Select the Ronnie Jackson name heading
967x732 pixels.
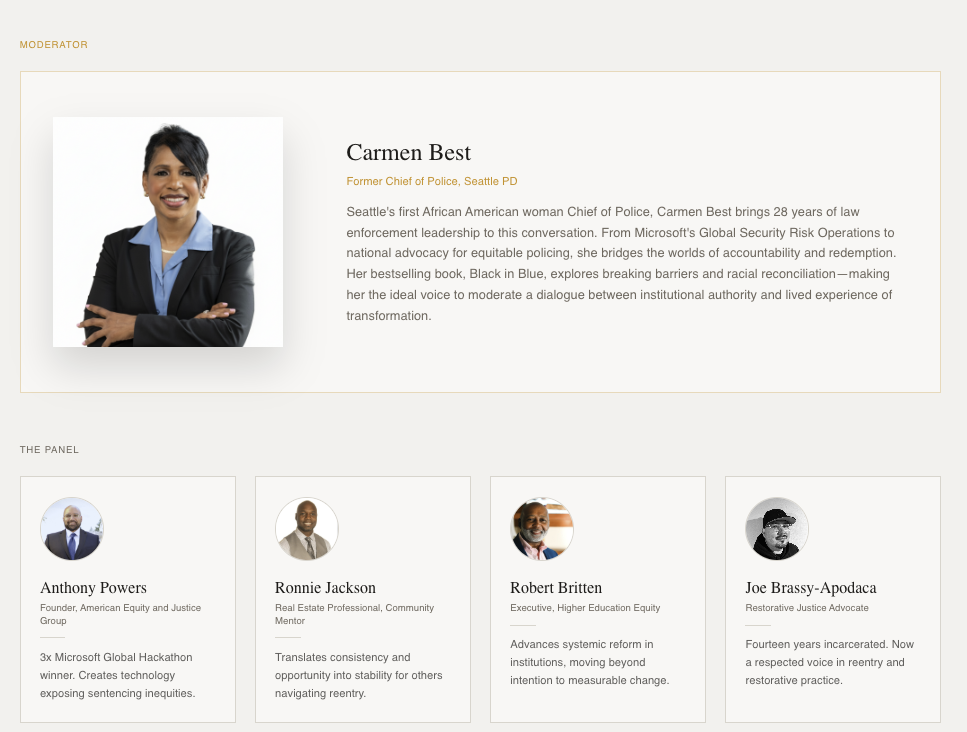click(x=325, y=588)
